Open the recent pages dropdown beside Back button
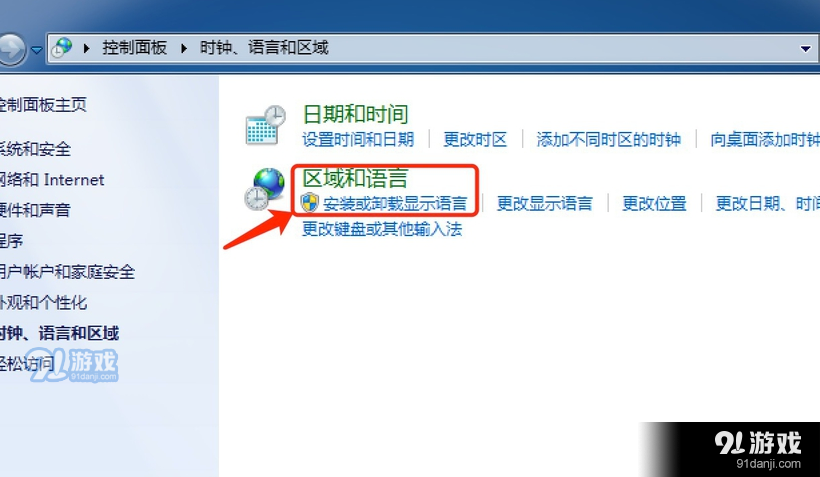The width and height of the screenshot is (820, 477). pyautogui.click(x=36, y=50)
